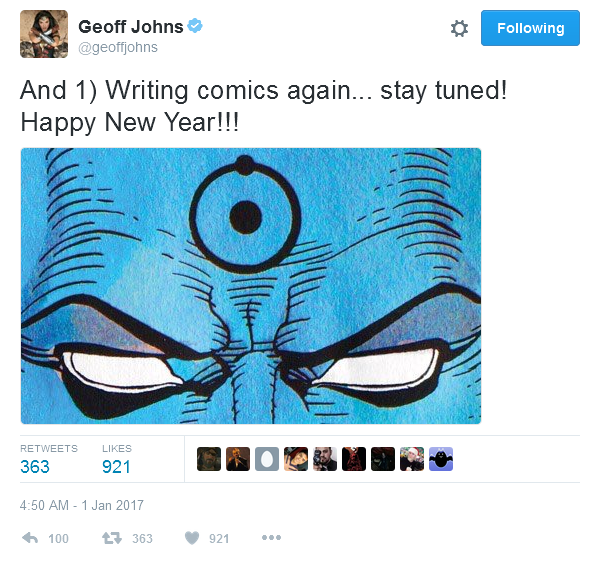Click the reply arrow icon
The height and width of the screenshot is (562, 609).
tap(30, 538)
